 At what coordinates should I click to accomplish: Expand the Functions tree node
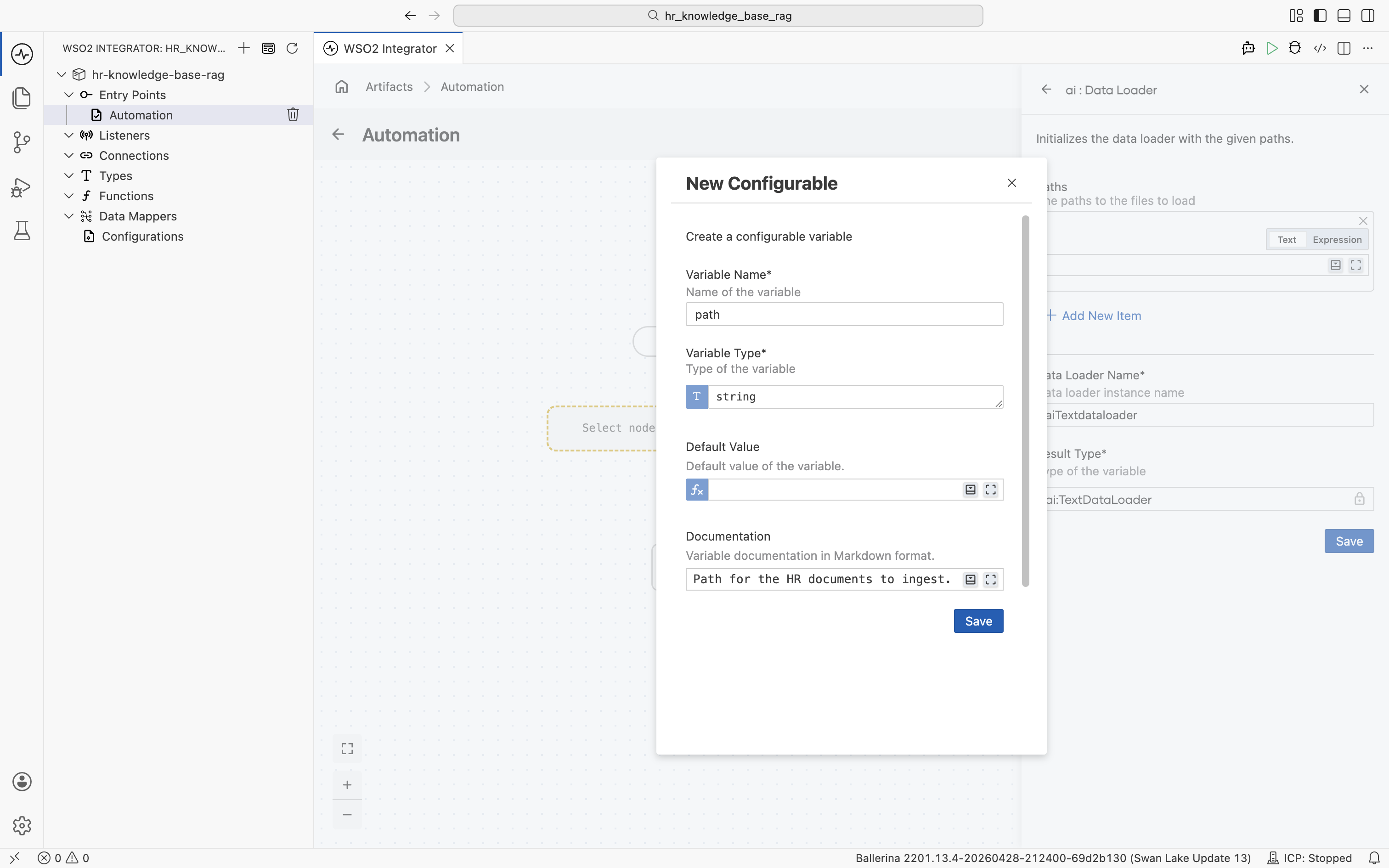[69, 196]
